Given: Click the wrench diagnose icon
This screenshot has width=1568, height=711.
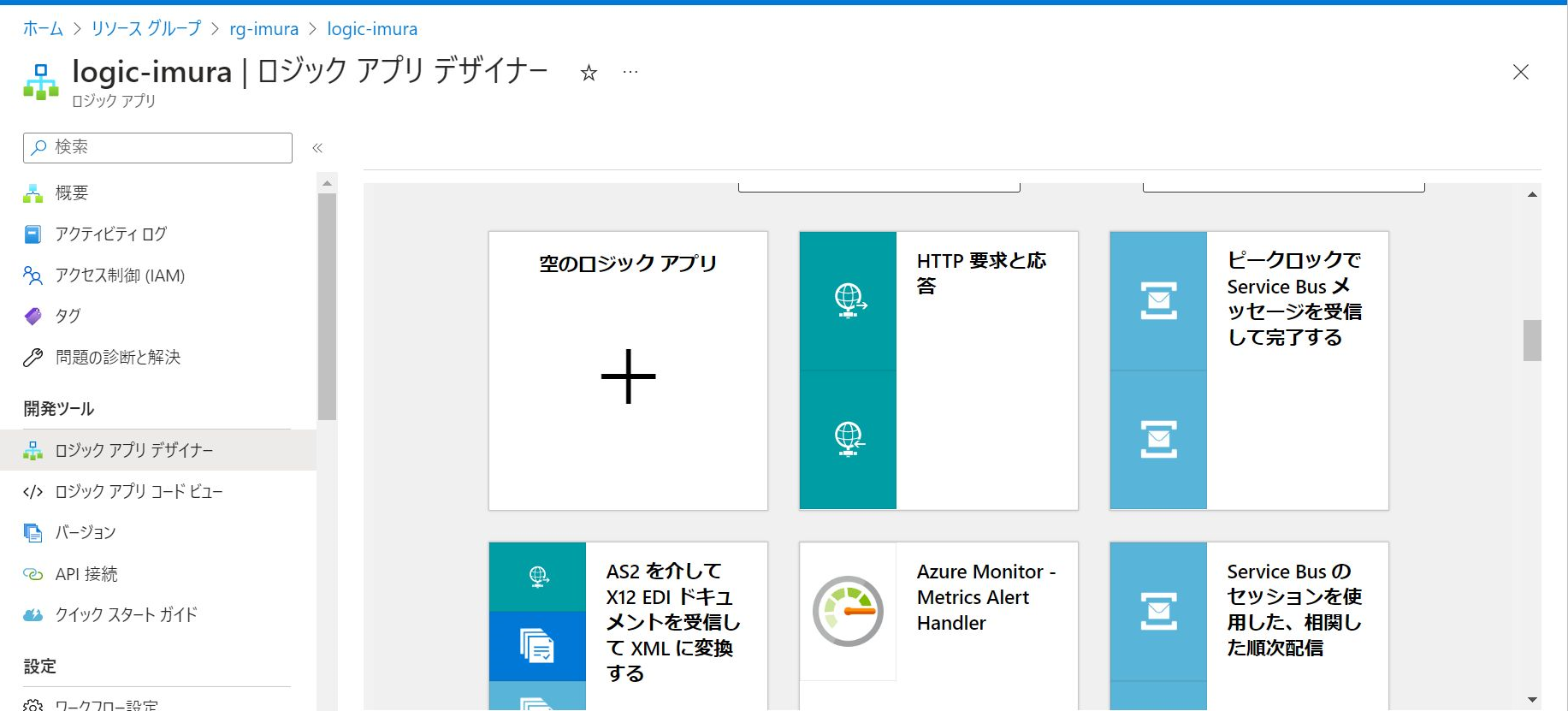Looking at the screenshot, I should click(x=33, y=358).
